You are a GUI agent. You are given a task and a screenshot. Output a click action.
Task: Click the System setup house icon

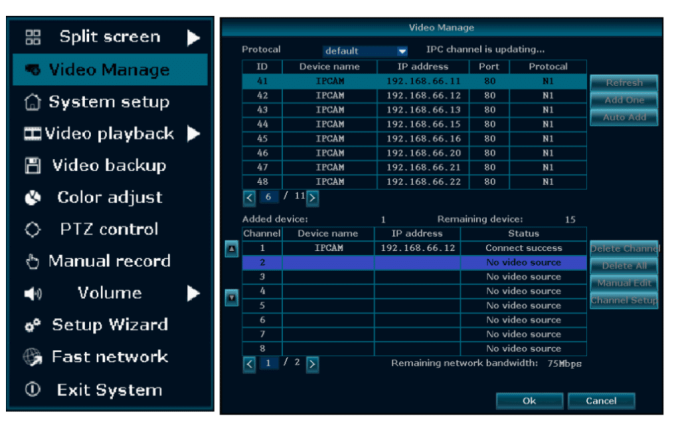point(31,102)
